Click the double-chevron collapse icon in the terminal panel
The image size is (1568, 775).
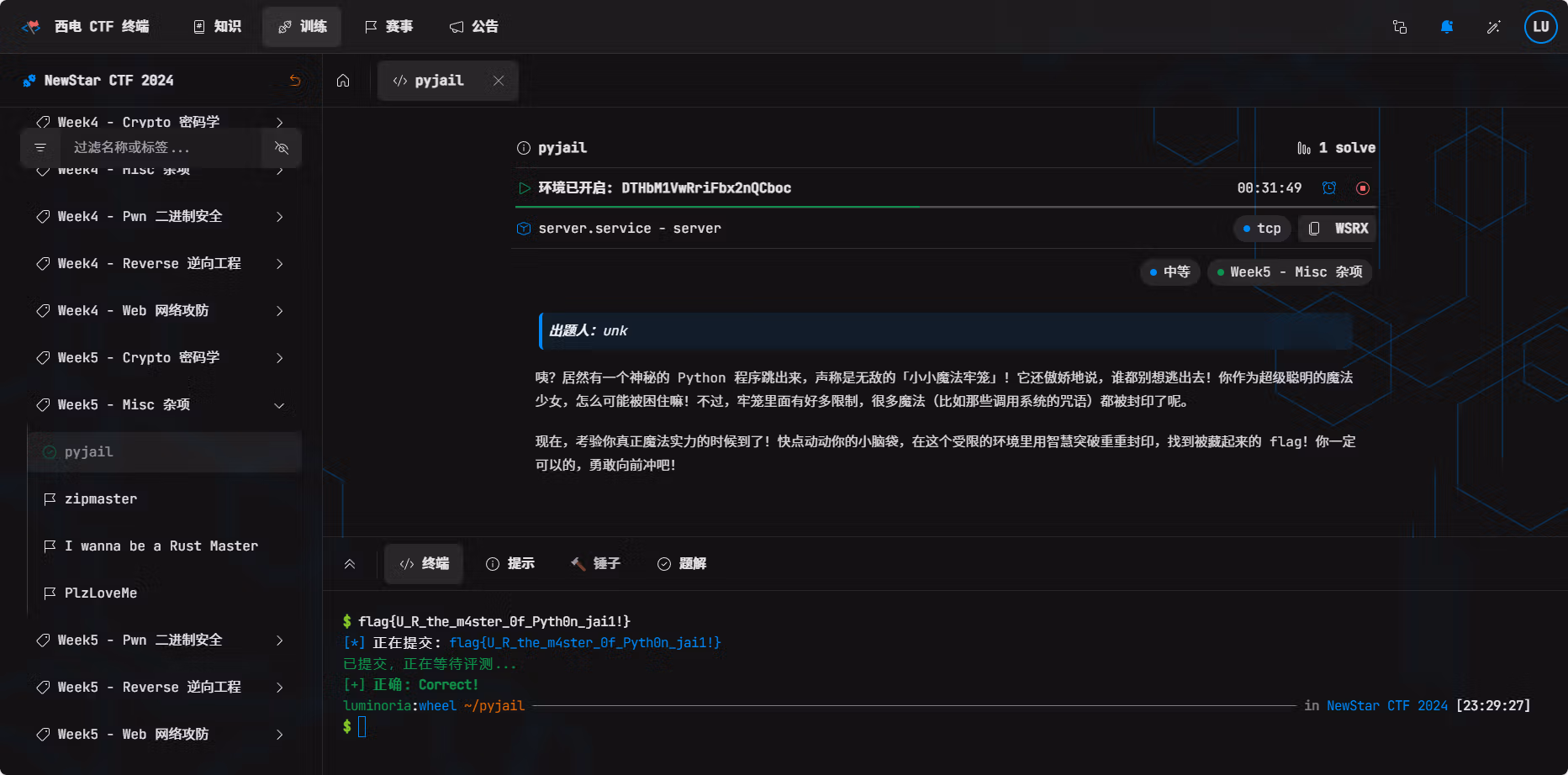tap(350, 564)
